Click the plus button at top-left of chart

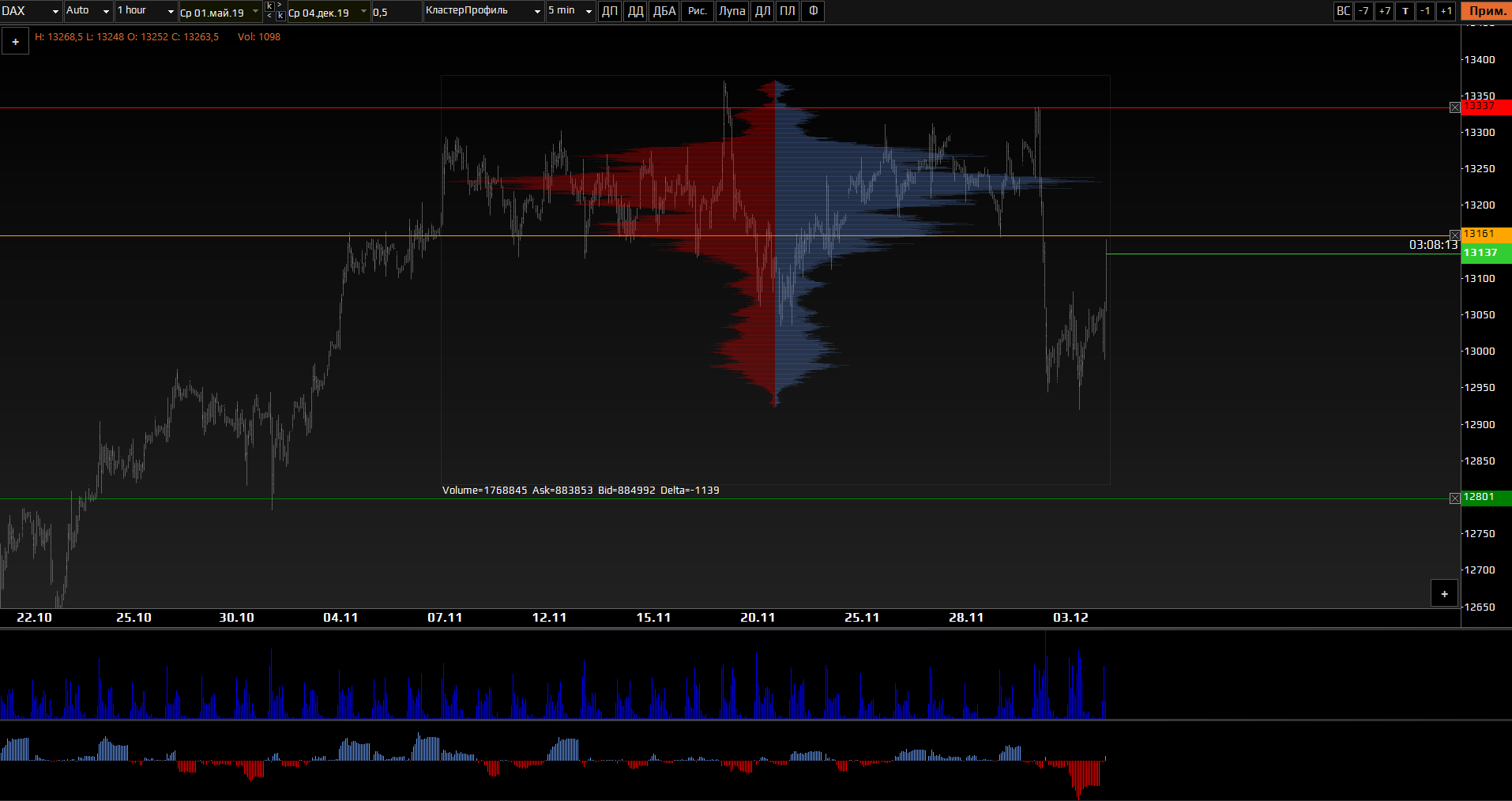(x=15, y=42)
